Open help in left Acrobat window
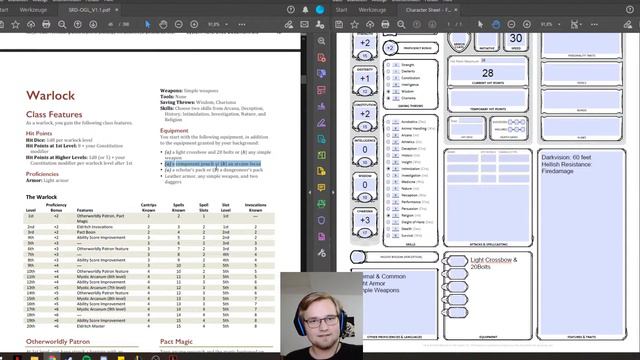Screen dimensions: 640x360 291,9
